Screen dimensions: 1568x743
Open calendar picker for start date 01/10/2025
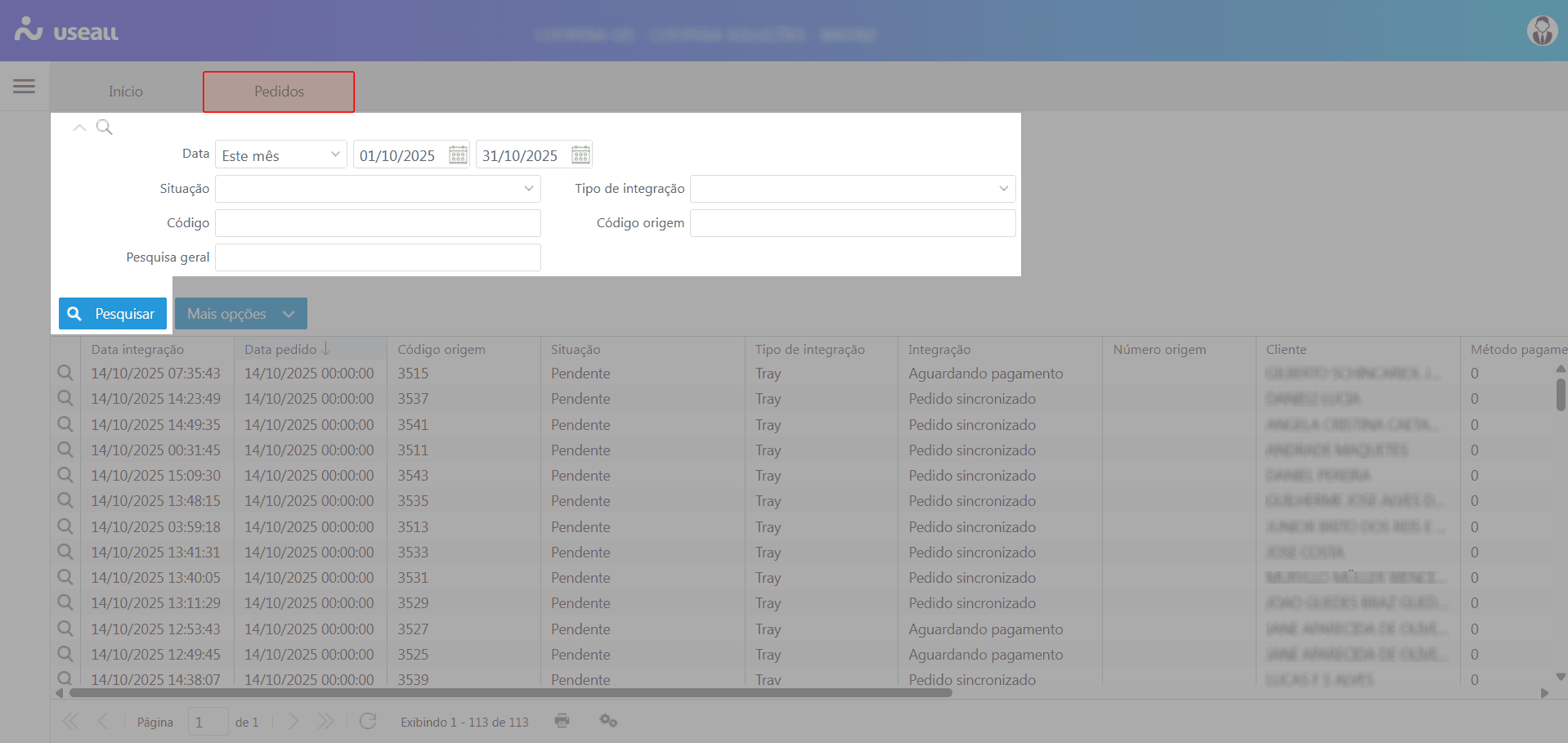tap(458, 154)
